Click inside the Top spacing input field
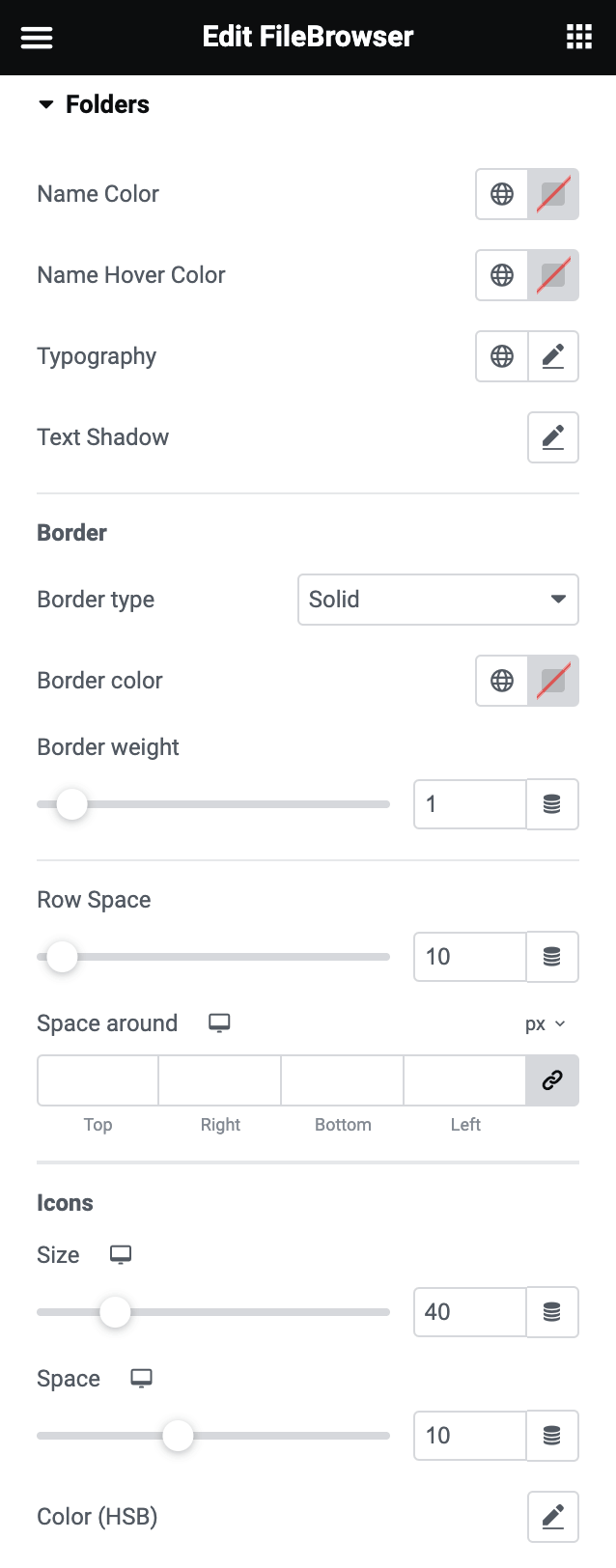The image size is (616, 1568). (x=98, y=1080)
